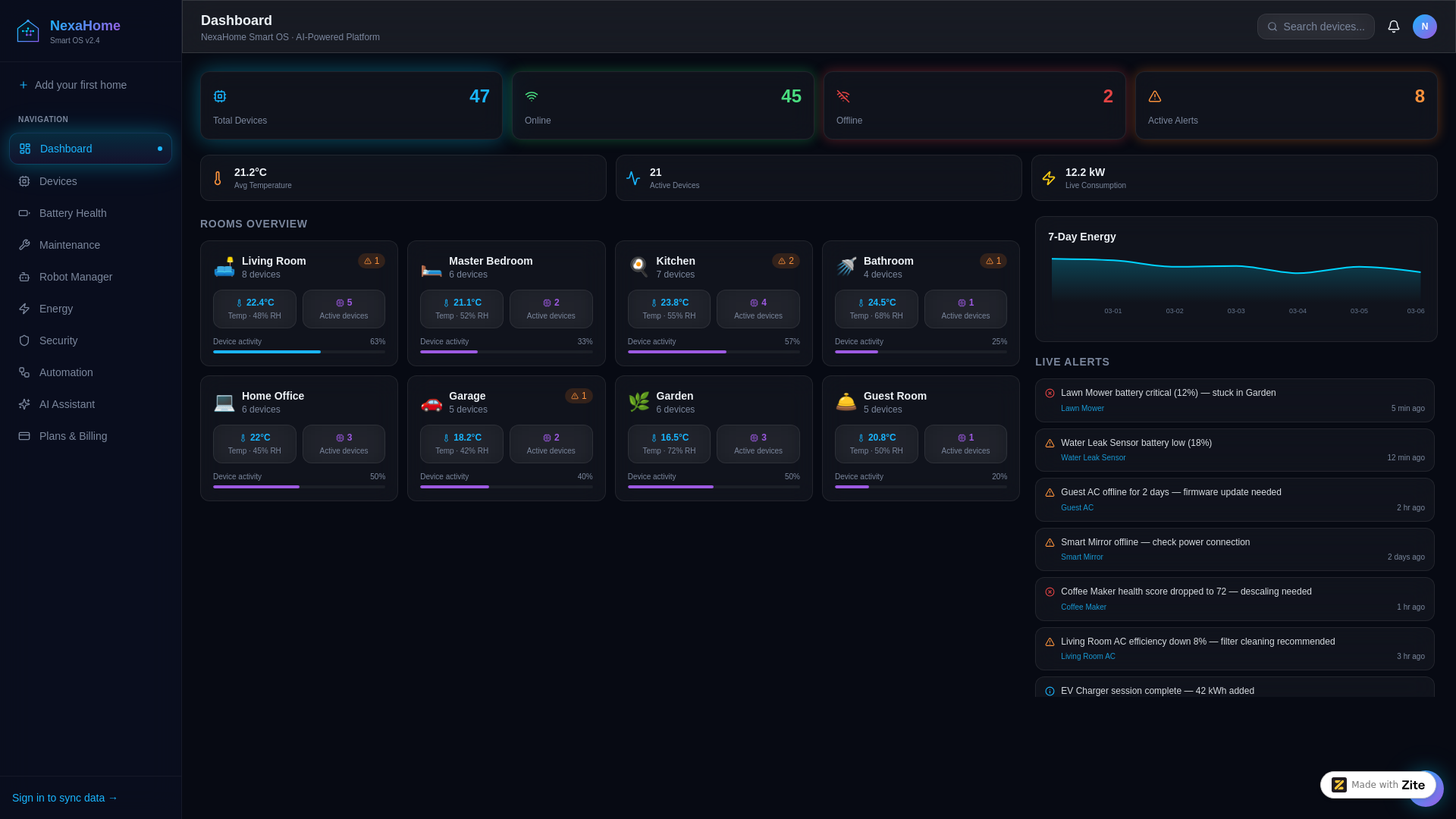Click Living Room device activity bar
1456x819 pixels.
click(299, 352)
